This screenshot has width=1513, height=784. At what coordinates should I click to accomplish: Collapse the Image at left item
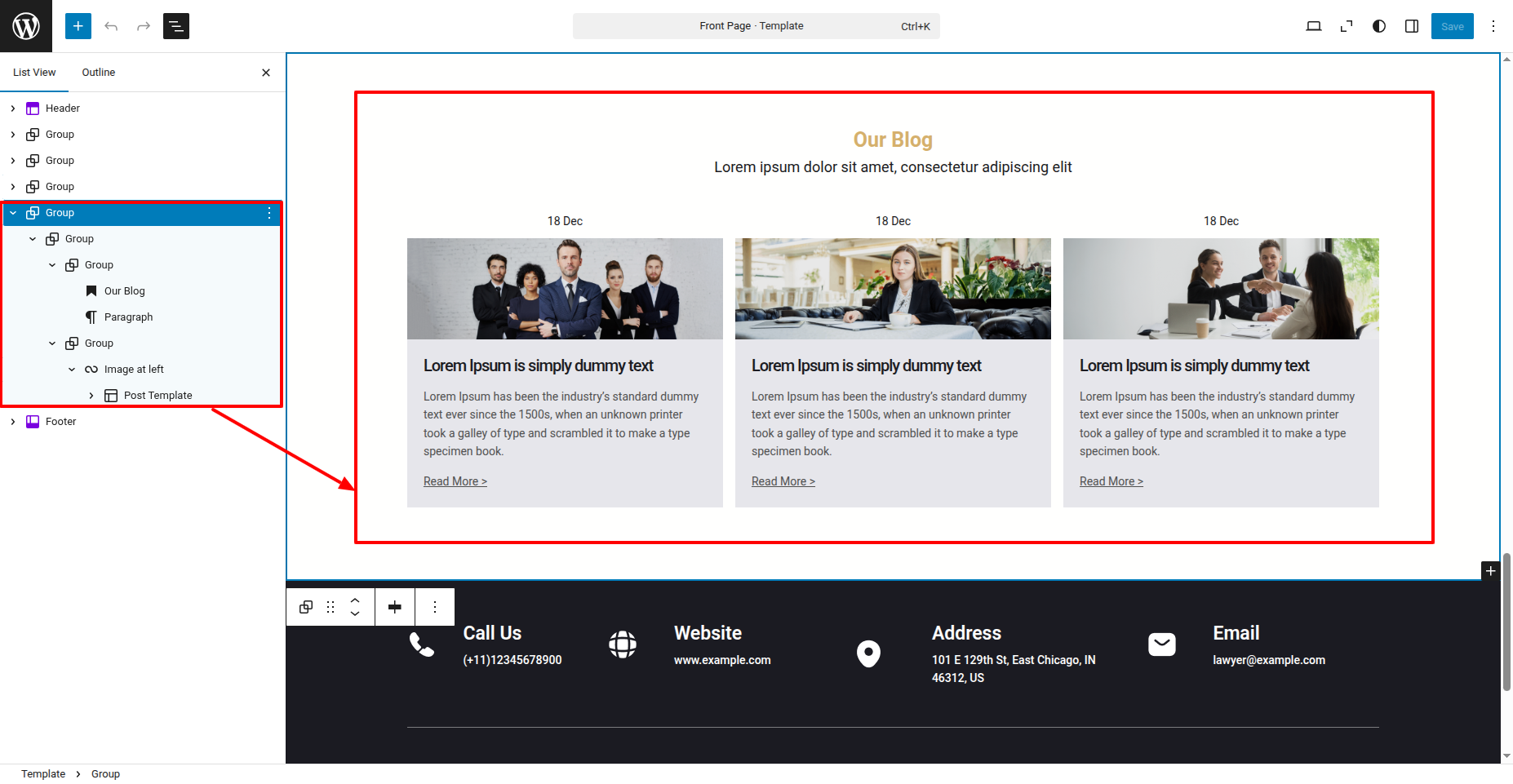[72, 370]
